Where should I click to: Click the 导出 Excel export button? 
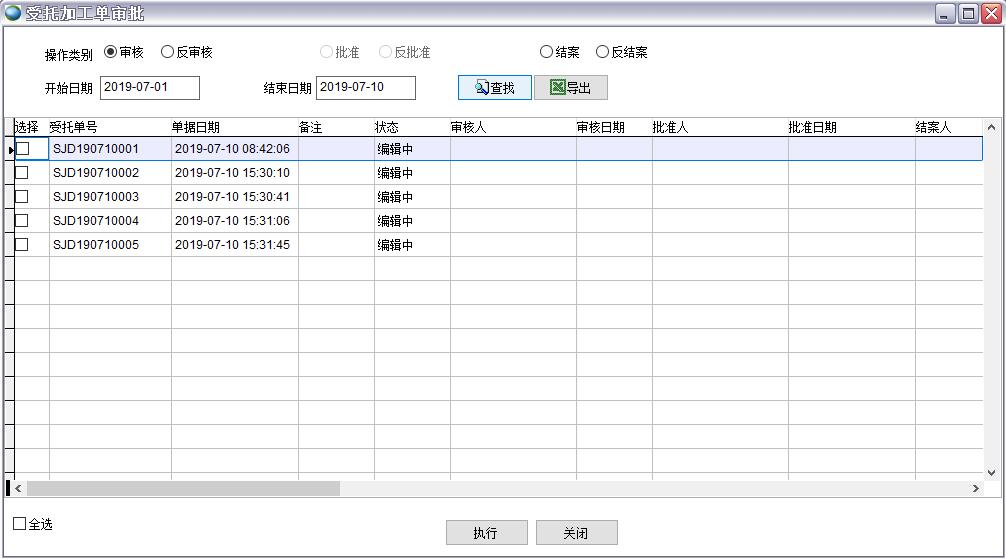(x=570, y=88)
